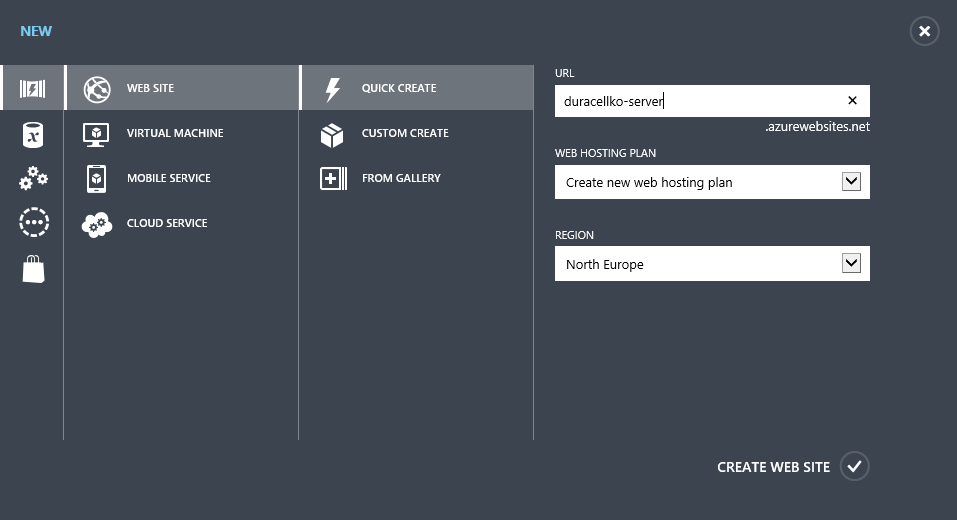Select the WEB SITE menu item
This screenshot has width=957, height=520.
coord(182,88)
